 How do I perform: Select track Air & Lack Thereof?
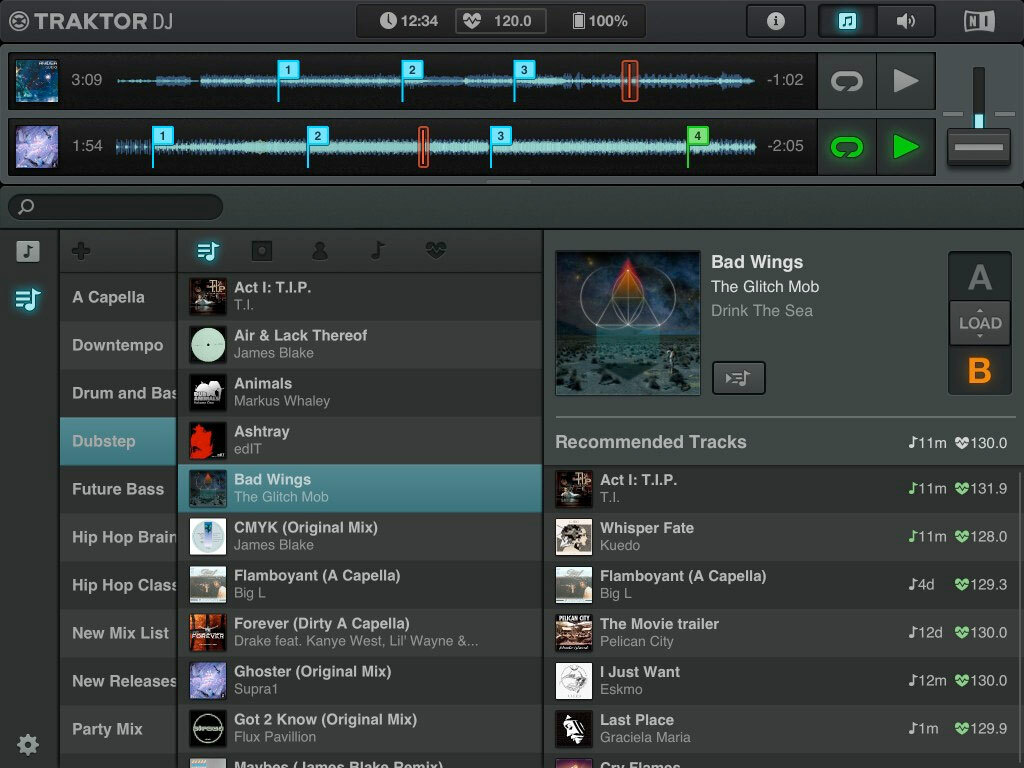pos(360,344)
